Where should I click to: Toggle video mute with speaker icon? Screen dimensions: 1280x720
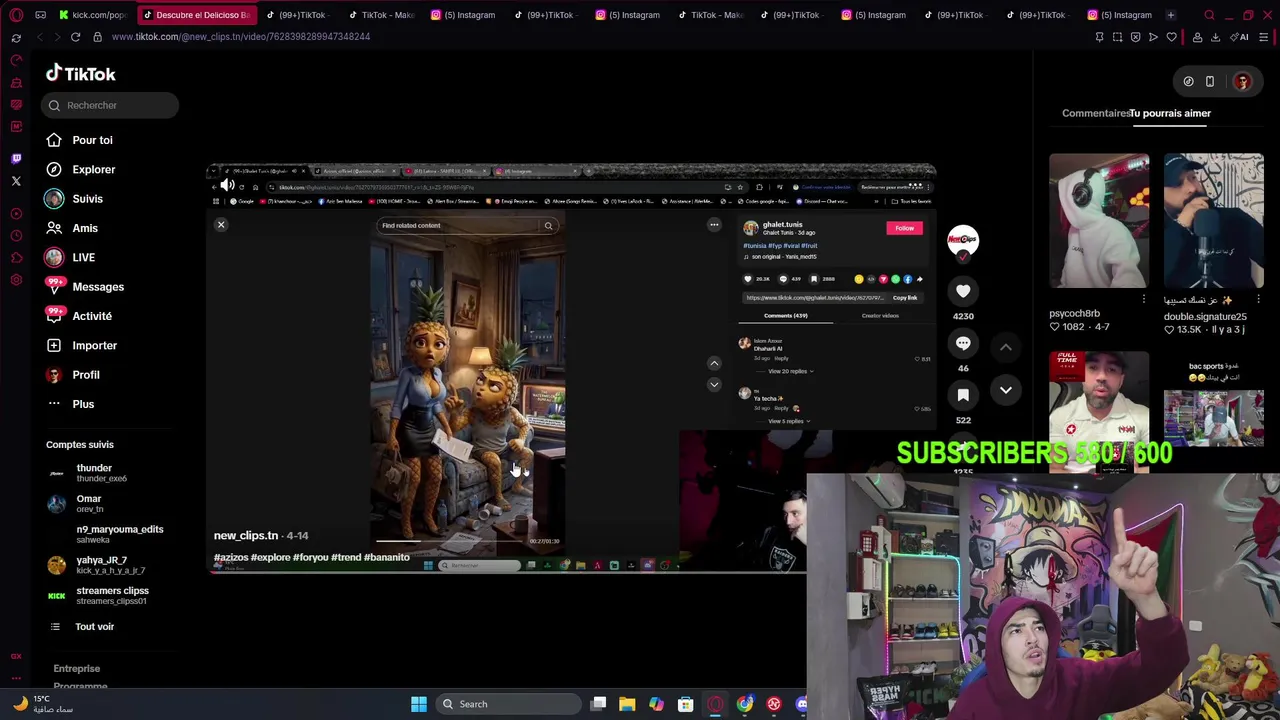click(x=227, y=185)
